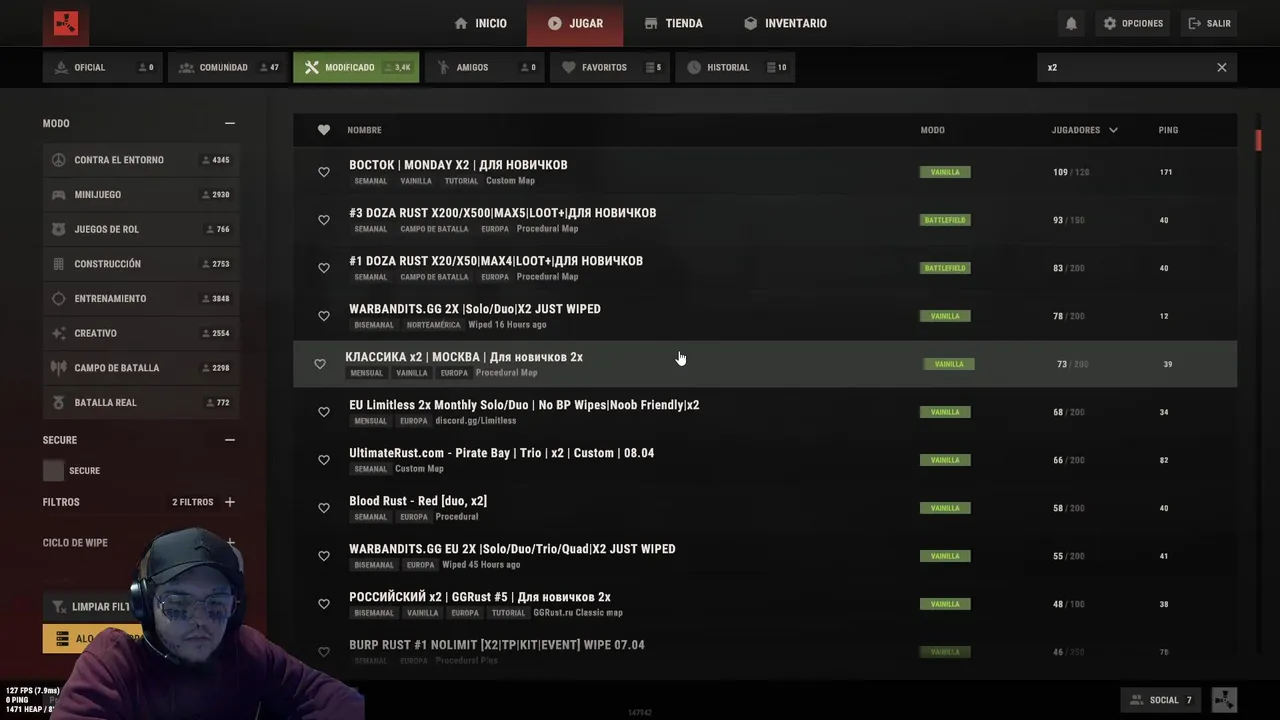Favorite UltimateRust.com Pirate Bay server heart
Image resolution: width=1280 pixels, height=720 pixels.
[x=324, y=460]
